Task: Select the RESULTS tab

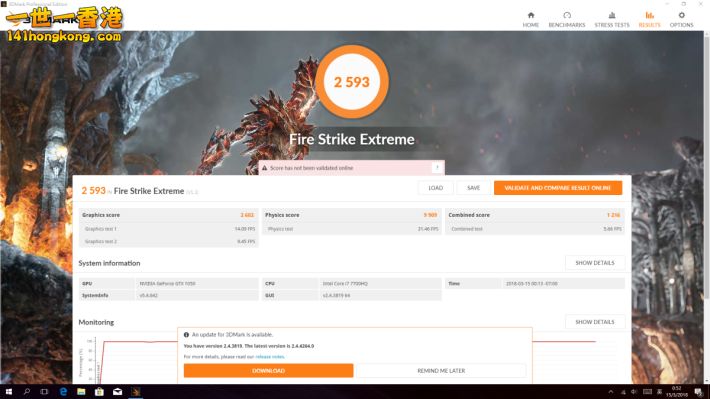Action: click(649, 19)
